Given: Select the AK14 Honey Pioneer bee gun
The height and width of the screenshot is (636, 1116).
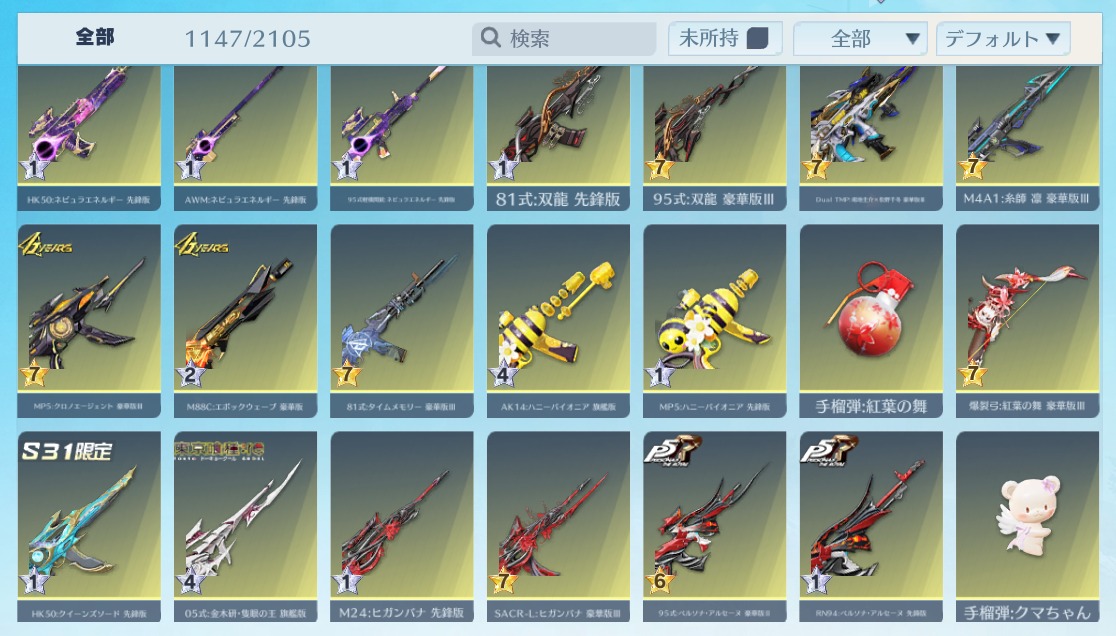Looking at the screenshot, I should click(x=558, y=321).
